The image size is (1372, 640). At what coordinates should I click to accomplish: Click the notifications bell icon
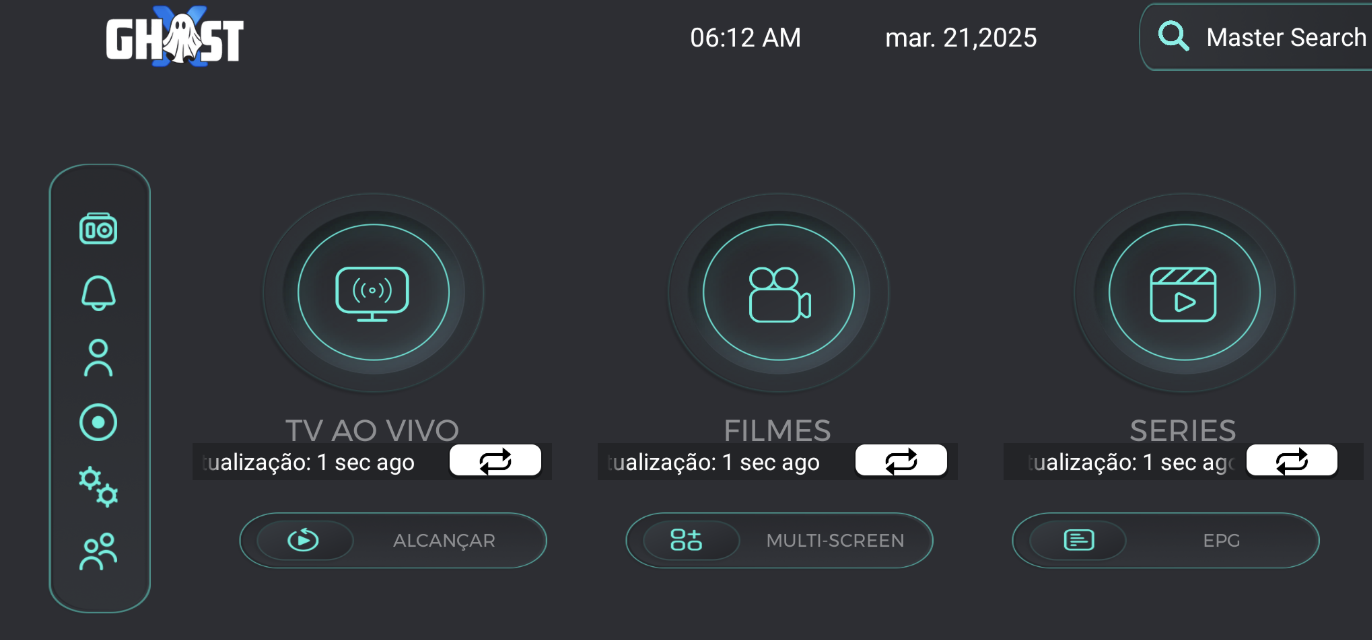(98, 293)
